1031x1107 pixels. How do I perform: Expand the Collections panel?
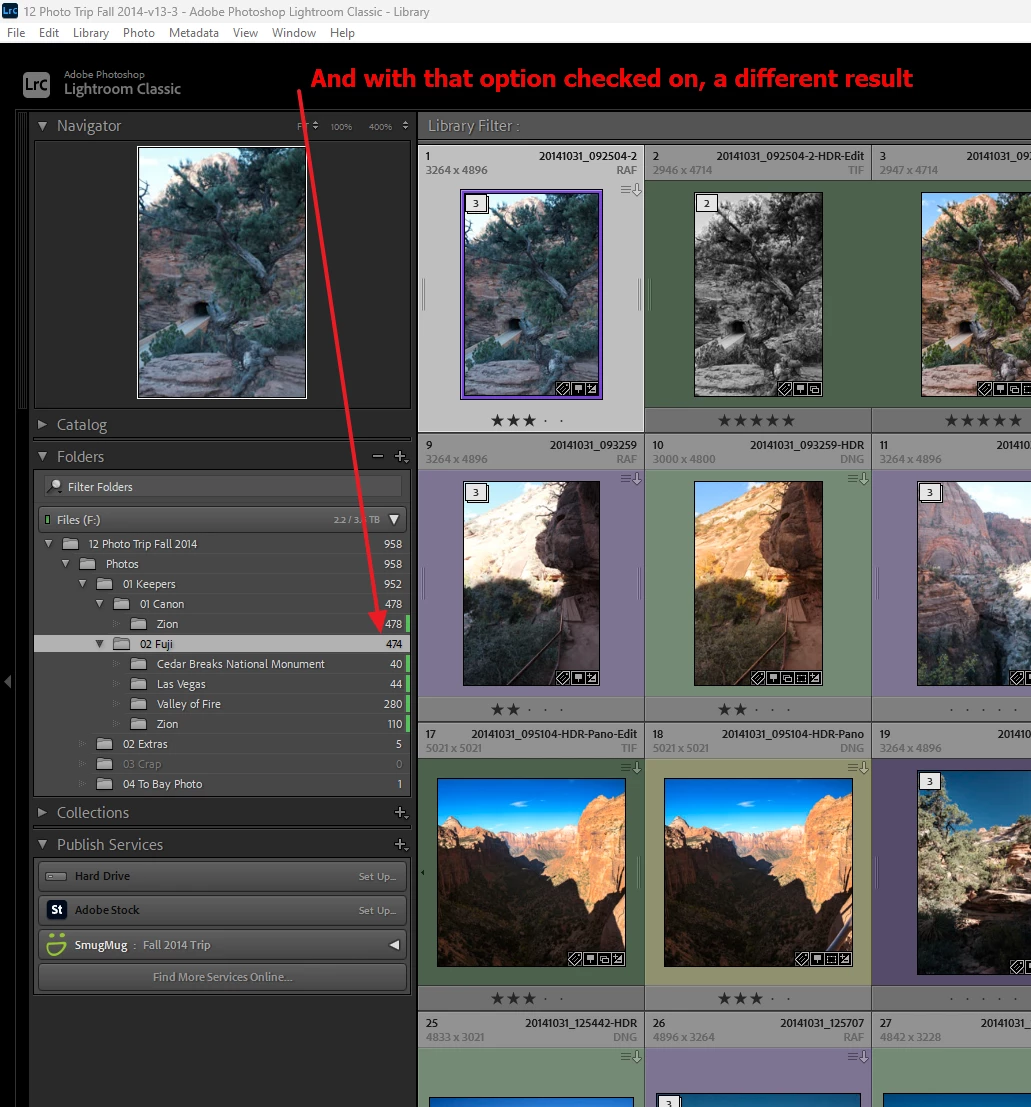coord(42,813)
